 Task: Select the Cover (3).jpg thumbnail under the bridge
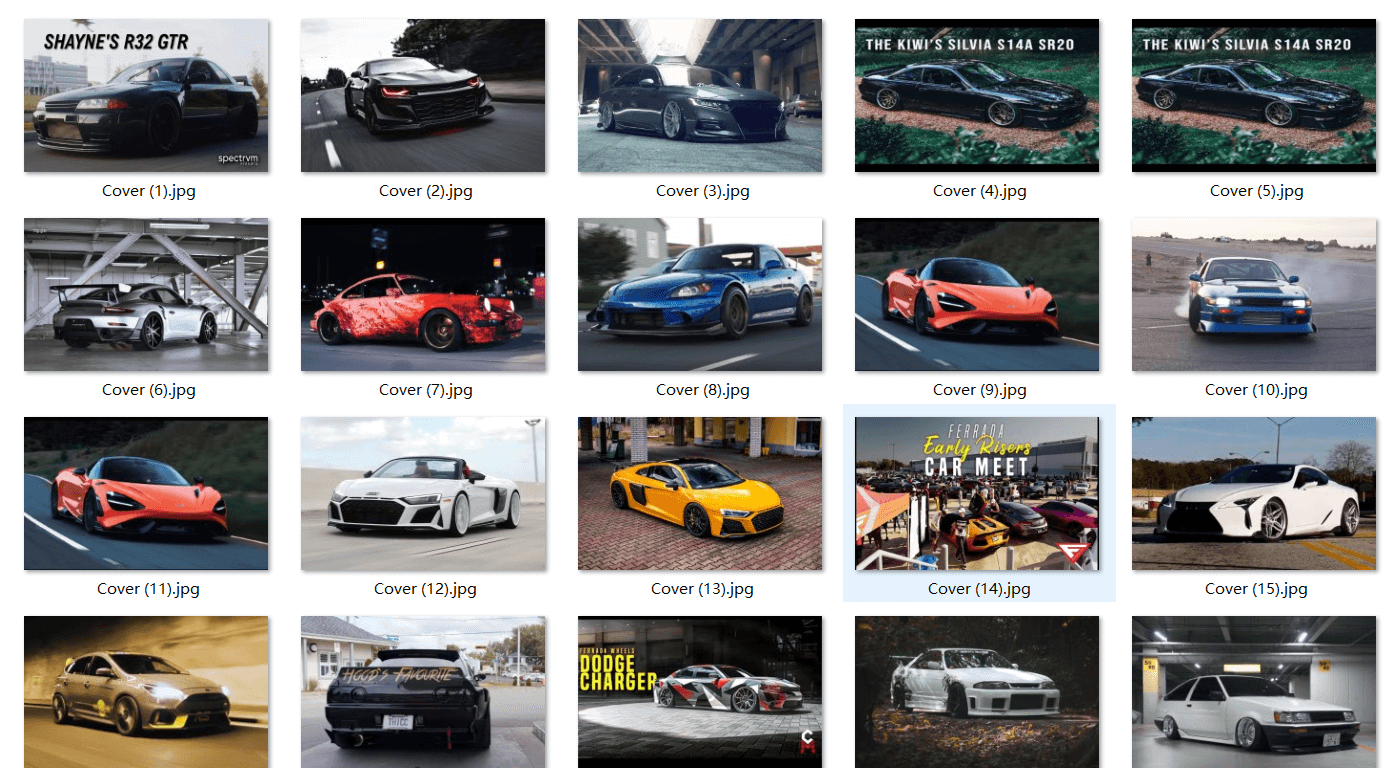click(700, 95)
